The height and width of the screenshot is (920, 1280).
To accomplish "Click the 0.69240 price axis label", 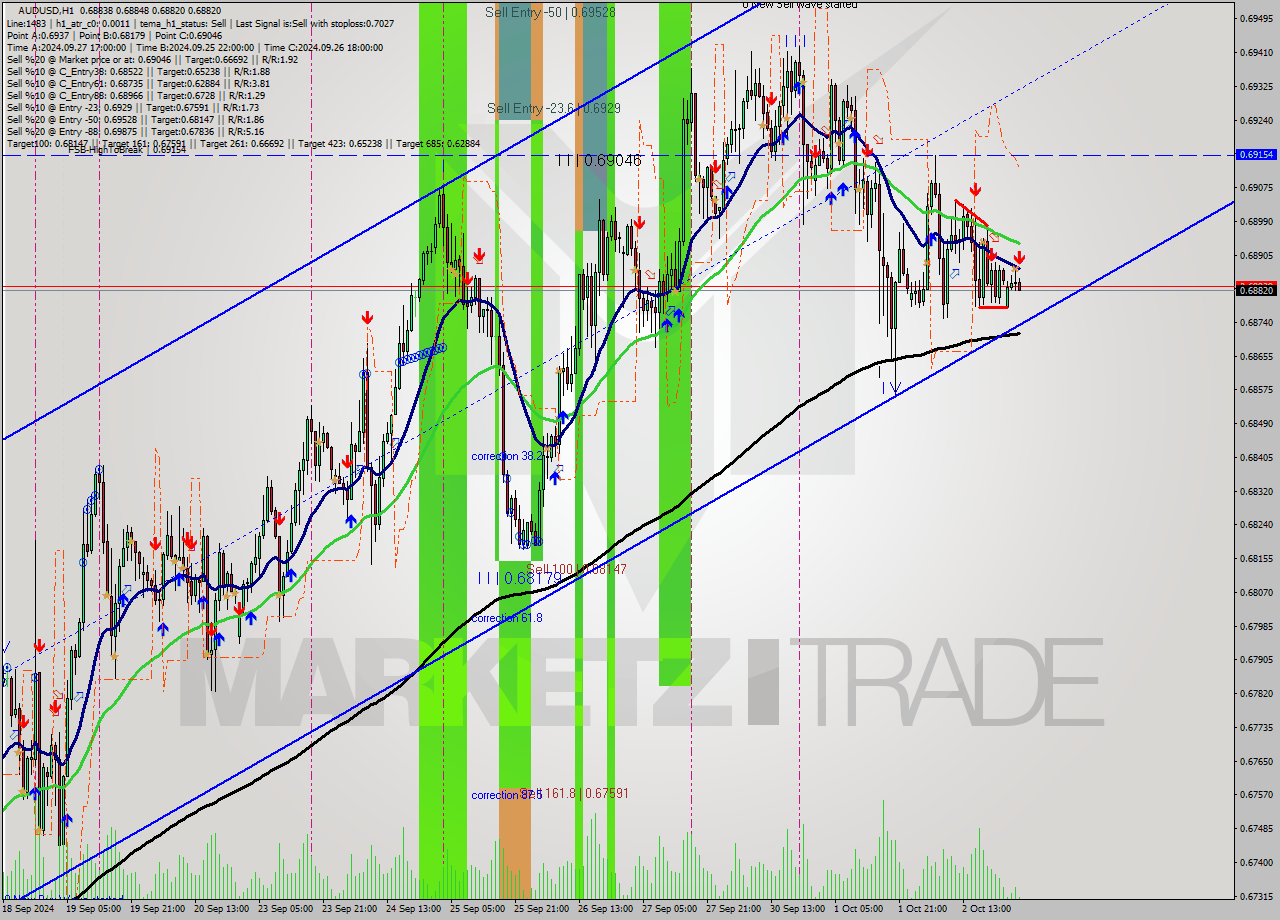I will (1256, 120).
